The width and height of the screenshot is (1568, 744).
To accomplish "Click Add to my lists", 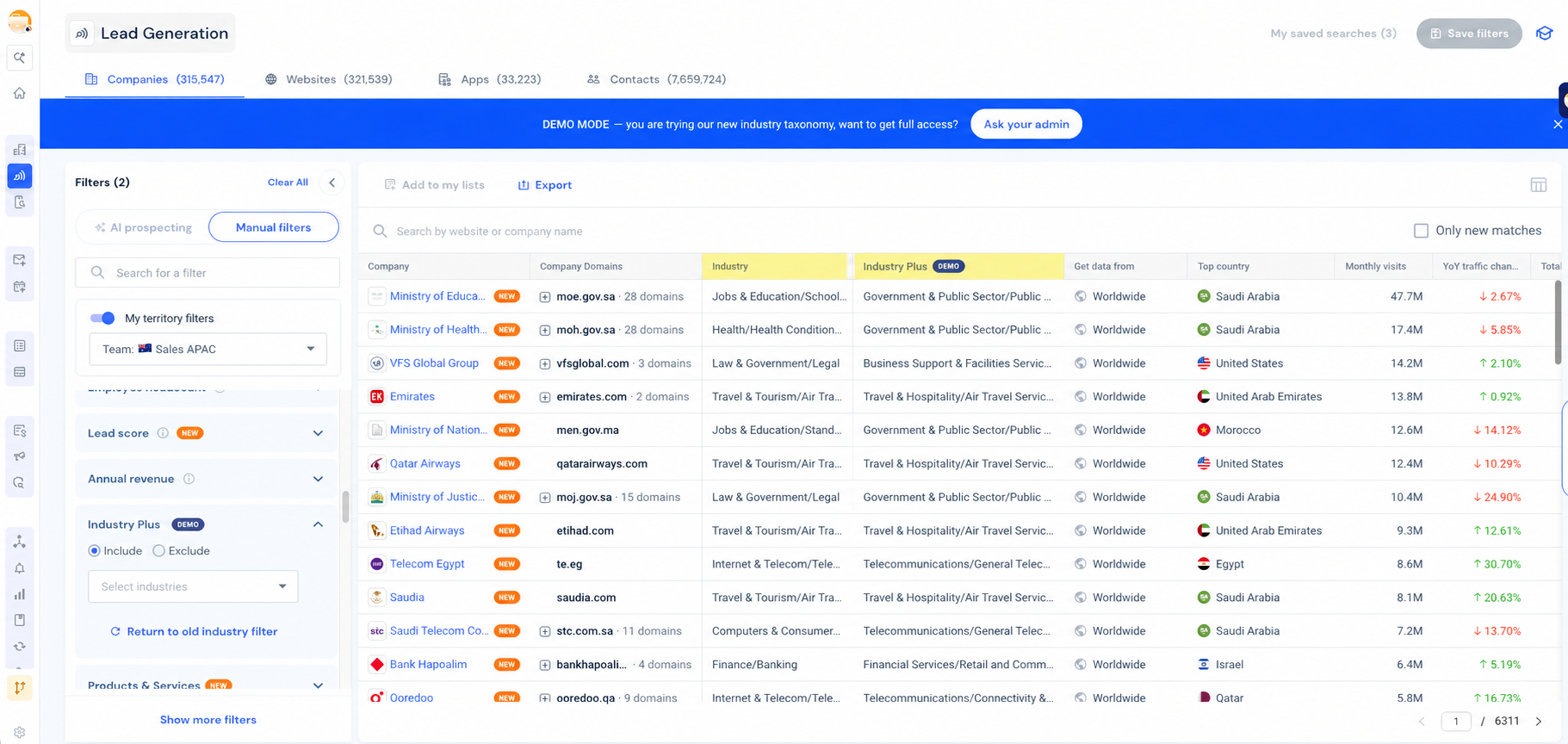I will click(x=435, y=185).
